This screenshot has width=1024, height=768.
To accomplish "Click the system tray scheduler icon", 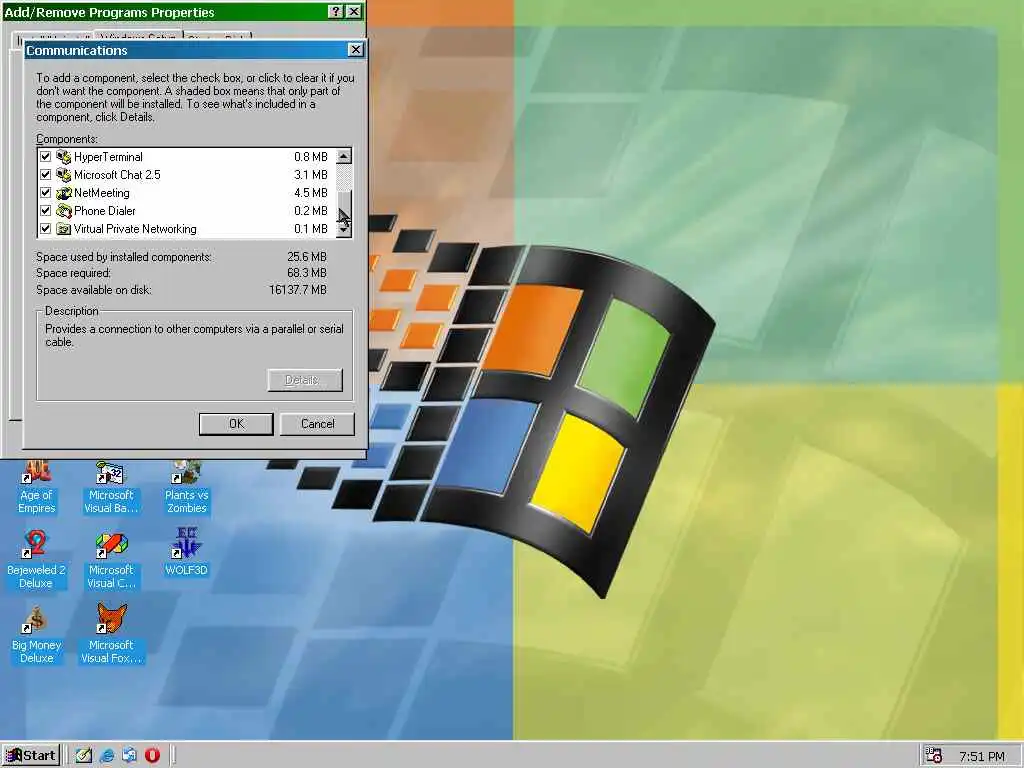I will [935, 756].
